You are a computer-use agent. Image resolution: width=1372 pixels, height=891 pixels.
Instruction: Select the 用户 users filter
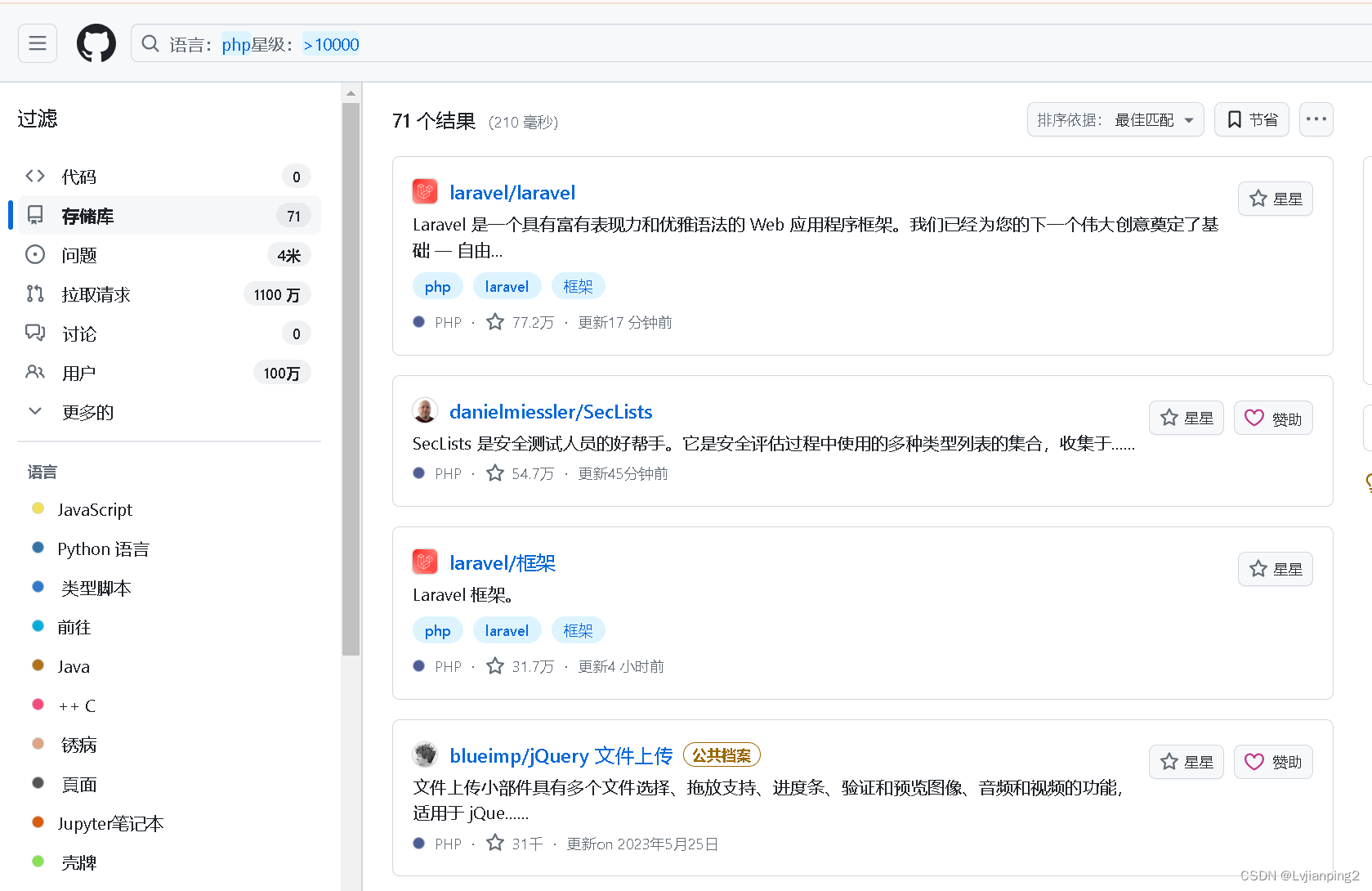(168, 373)
